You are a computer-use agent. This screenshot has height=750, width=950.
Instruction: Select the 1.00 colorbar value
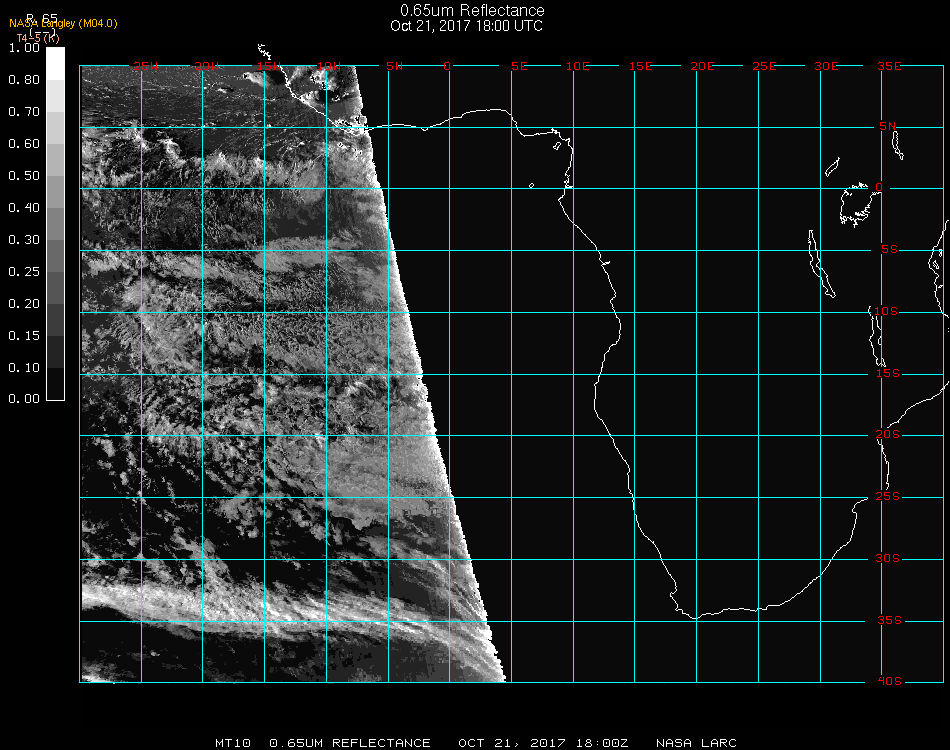click(24, 48)
